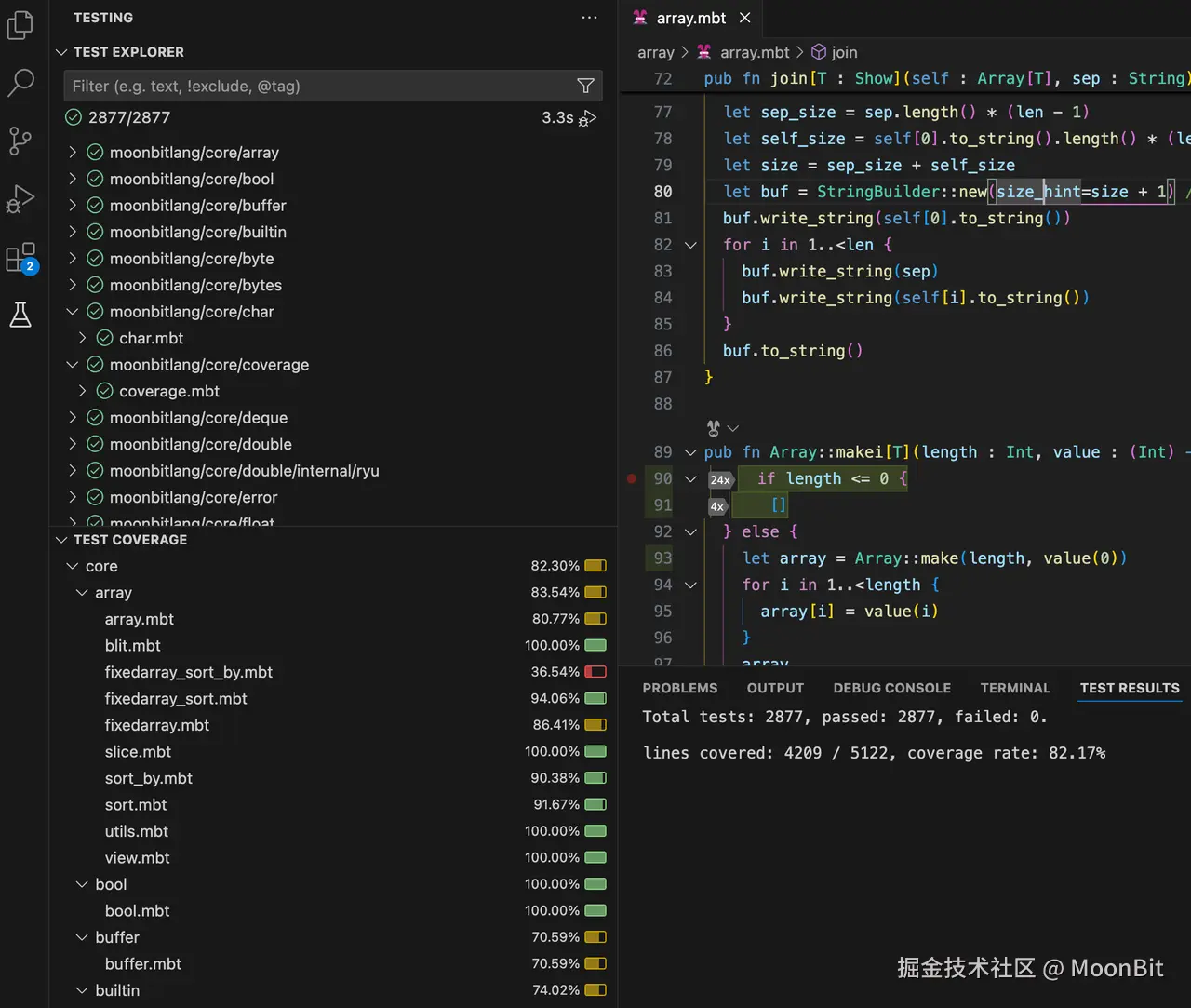Open the Run and Debug view
Screen dimensions: 1191x1008
click(20, 198)
